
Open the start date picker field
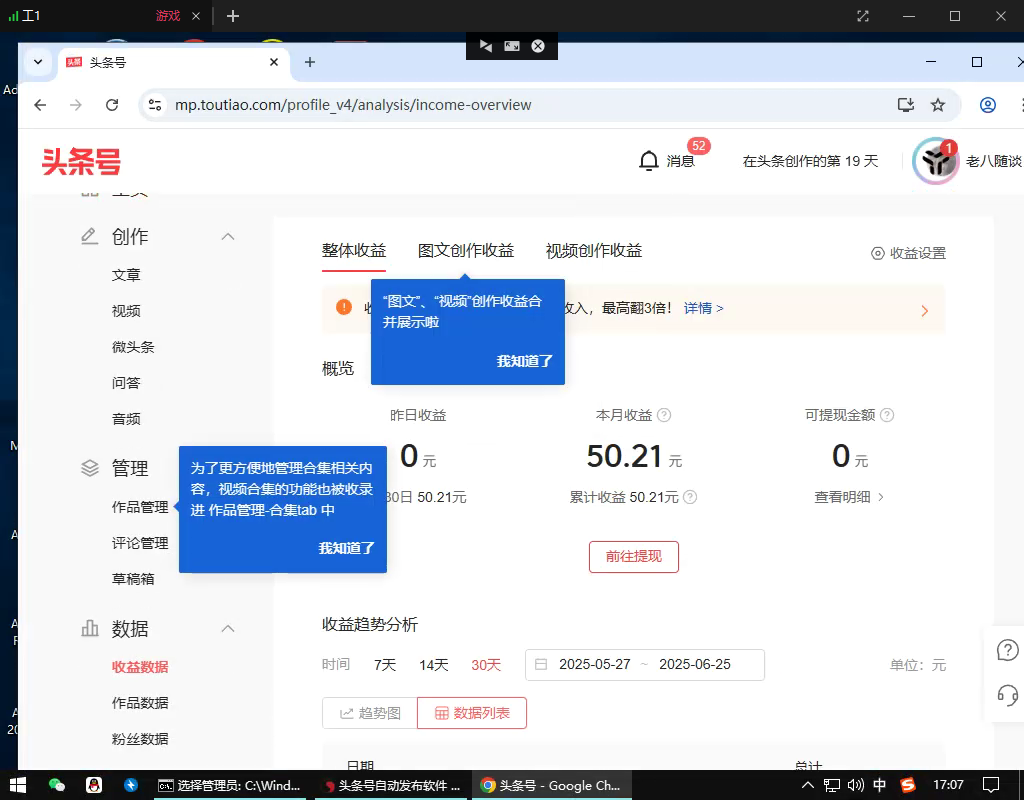click(594, 665)
